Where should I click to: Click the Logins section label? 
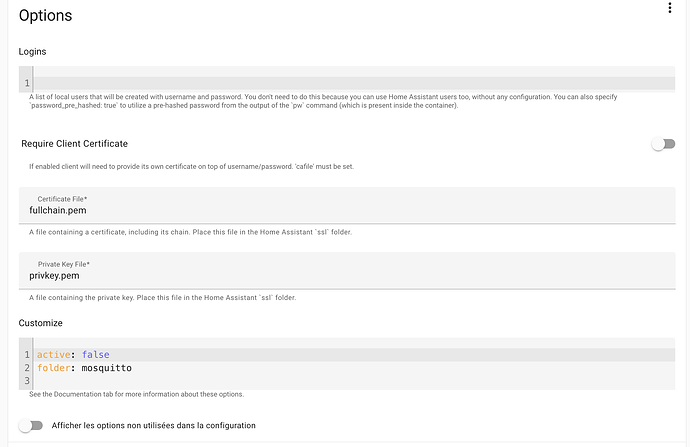point(32,51)
